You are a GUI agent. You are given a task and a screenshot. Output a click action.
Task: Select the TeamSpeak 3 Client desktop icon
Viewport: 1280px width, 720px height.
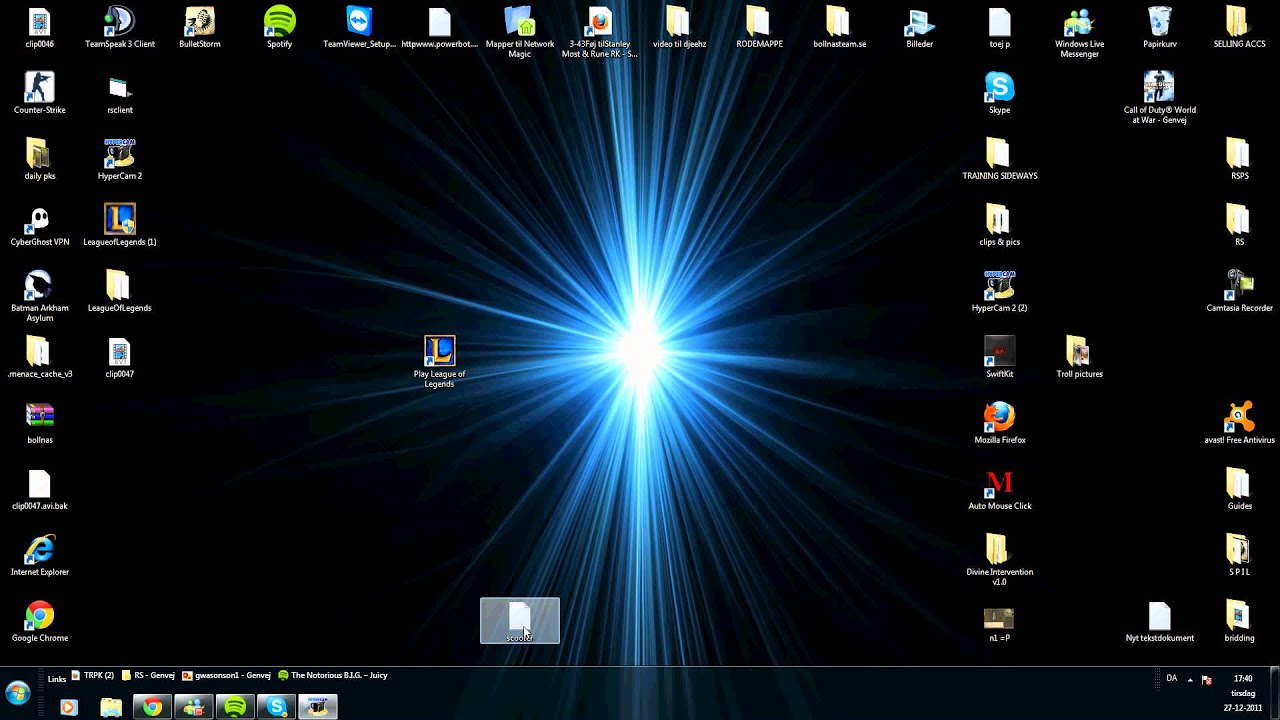click(x=120, y=28)
